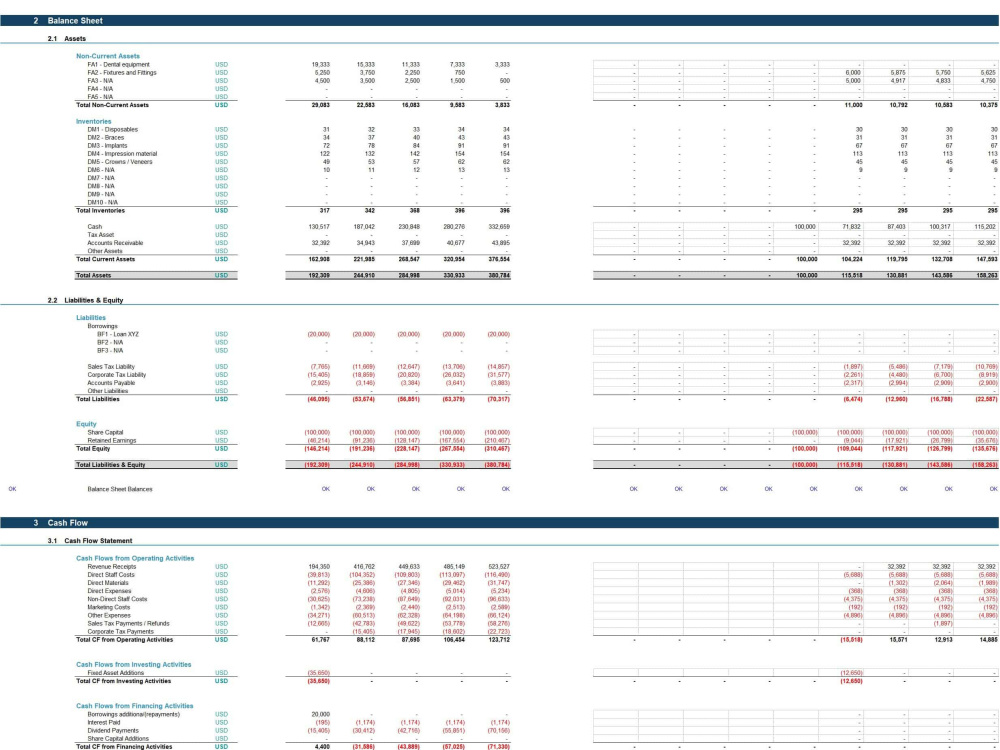The width and height of the screenshot is (1000, 750).
Task: Click the BF1 - Loan XYZ row label
Action: pyautogui.click(x=118, y=334)
